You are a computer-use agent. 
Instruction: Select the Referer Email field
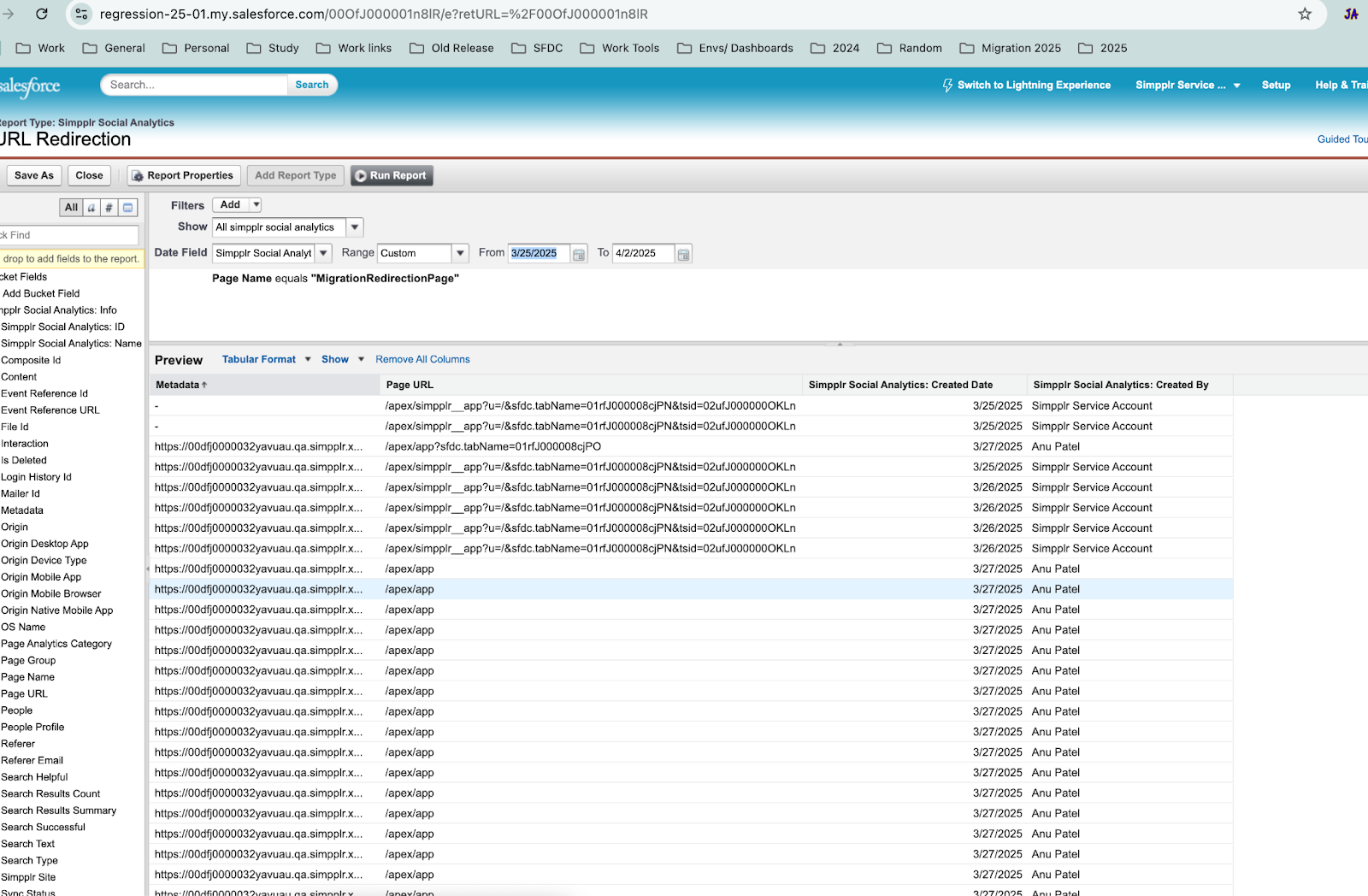pos(32,760)
